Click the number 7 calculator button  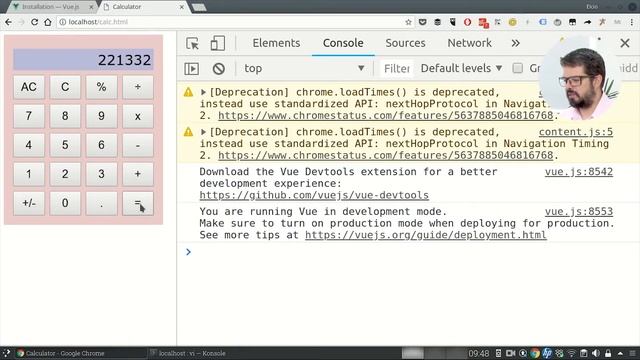pyautogui.click(x=29, y=116)
